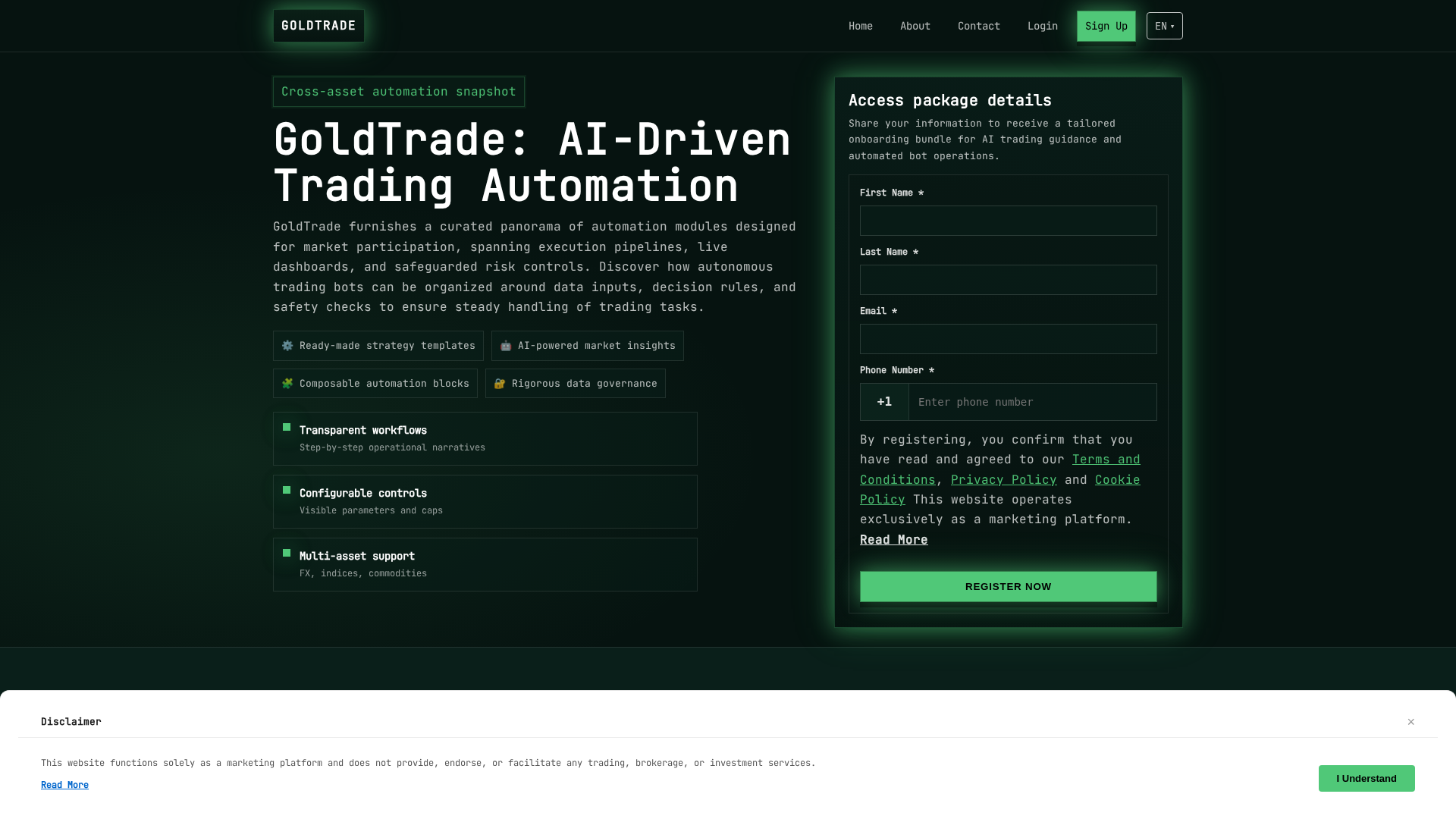The width and height of the screenshot is (1456, 819).
Task: Go to Contact page
Action: pyautogui.click(x=979, y=26)
